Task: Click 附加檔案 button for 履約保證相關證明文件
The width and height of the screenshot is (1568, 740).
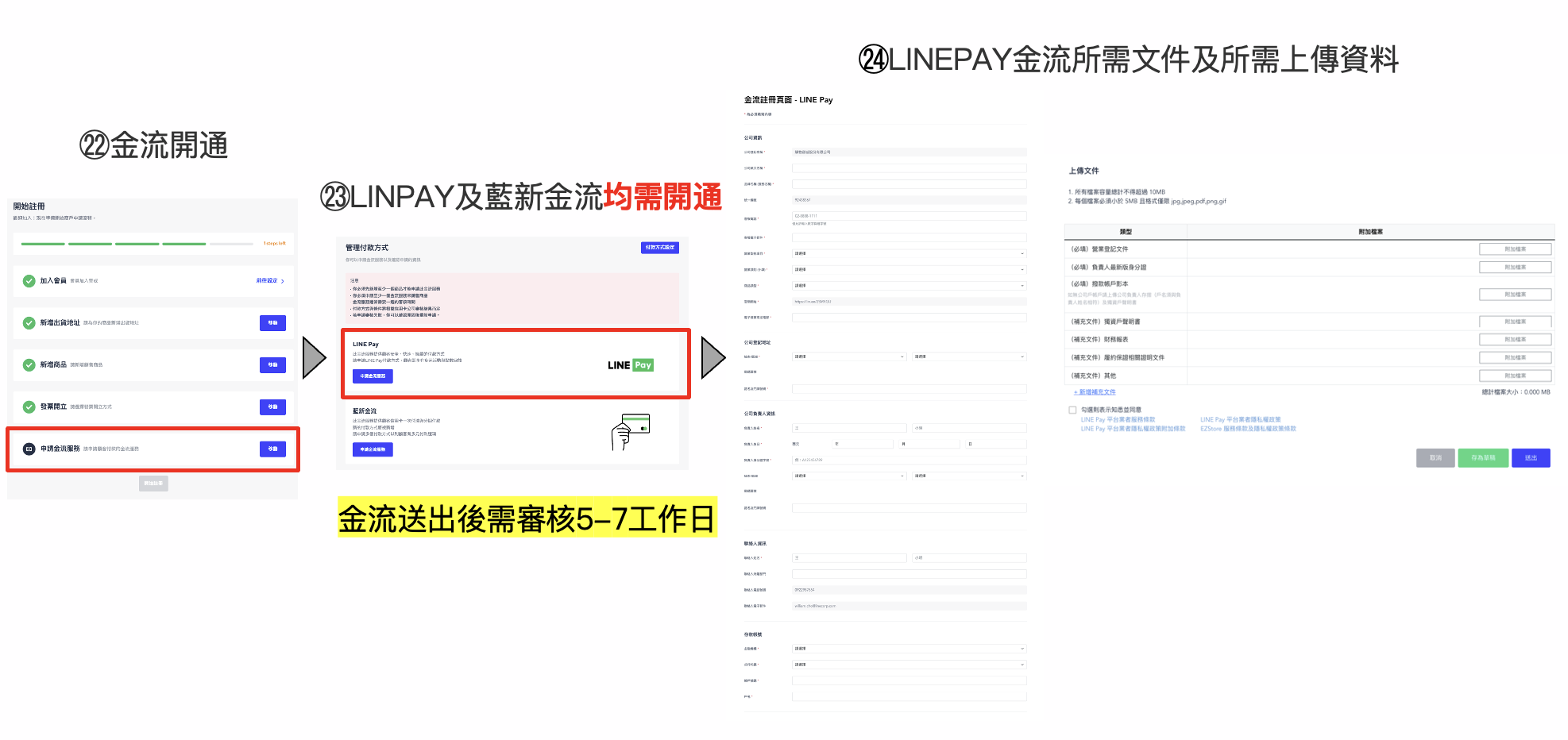Action: pos(1515,358)
